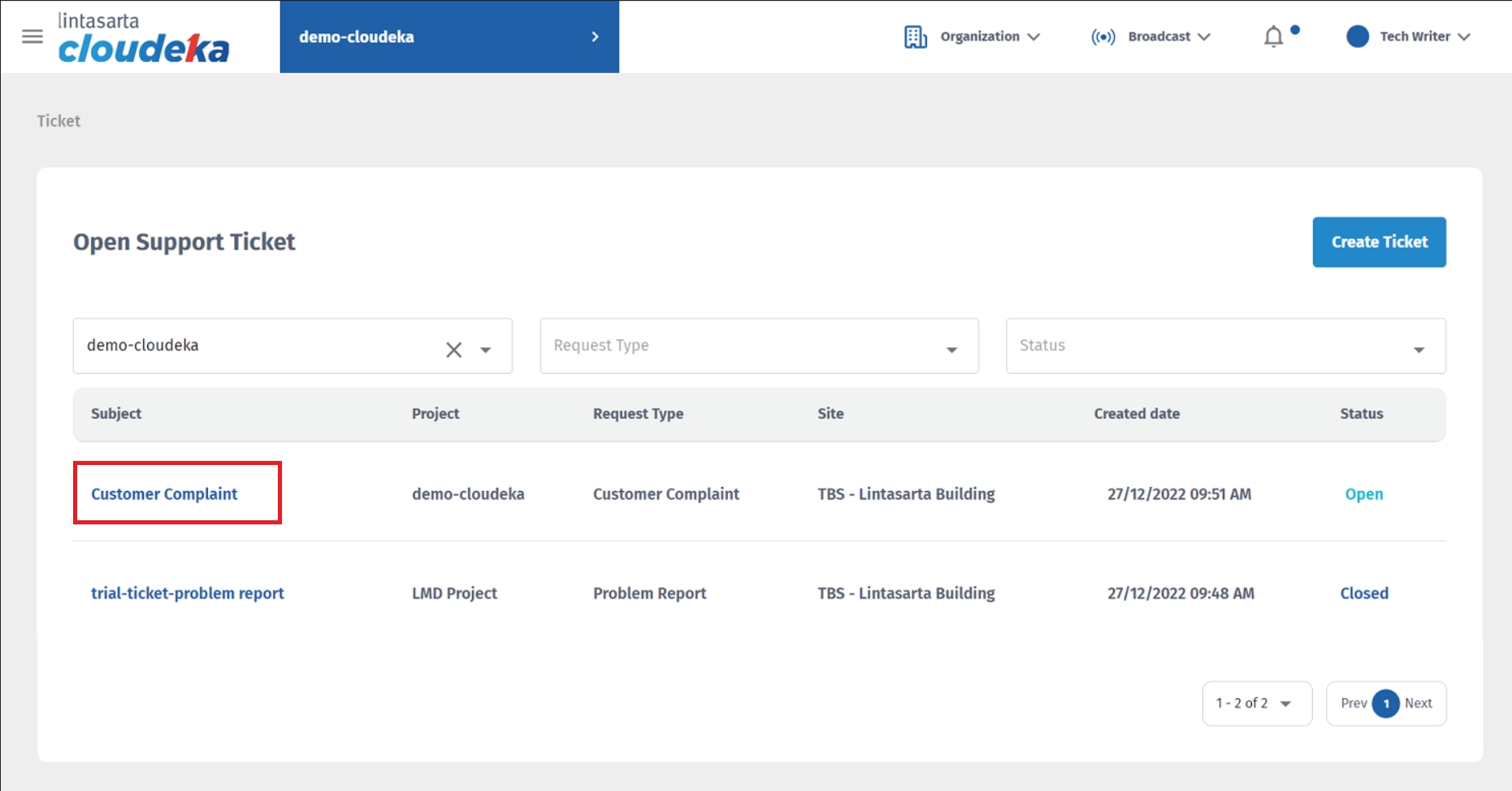Open the Customer Complaint ticket link
The image size is (1512, 791).
tap(164, 493)
